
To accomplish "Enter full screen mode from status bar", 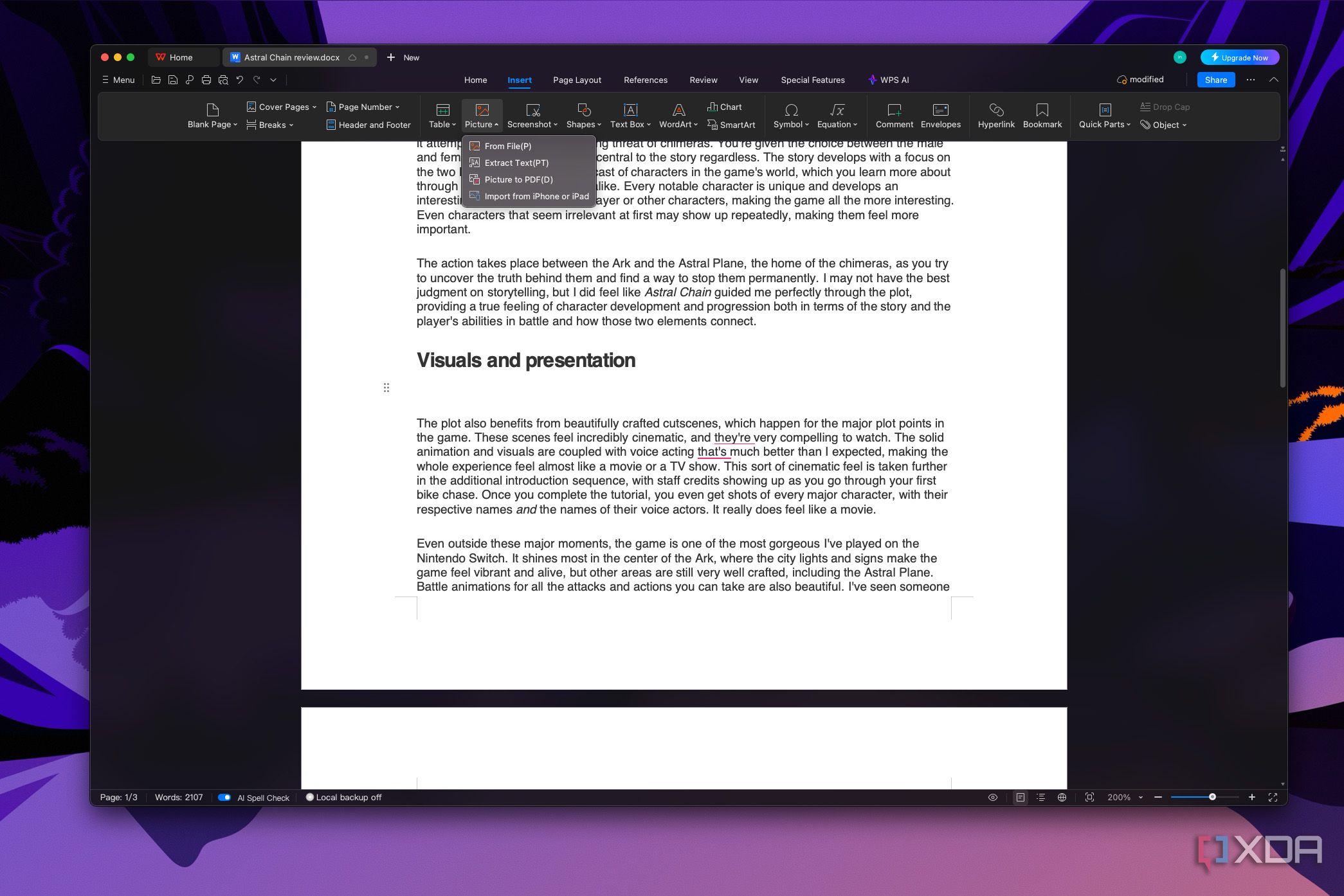I will pyautogui.click(x=1272, y=797).
